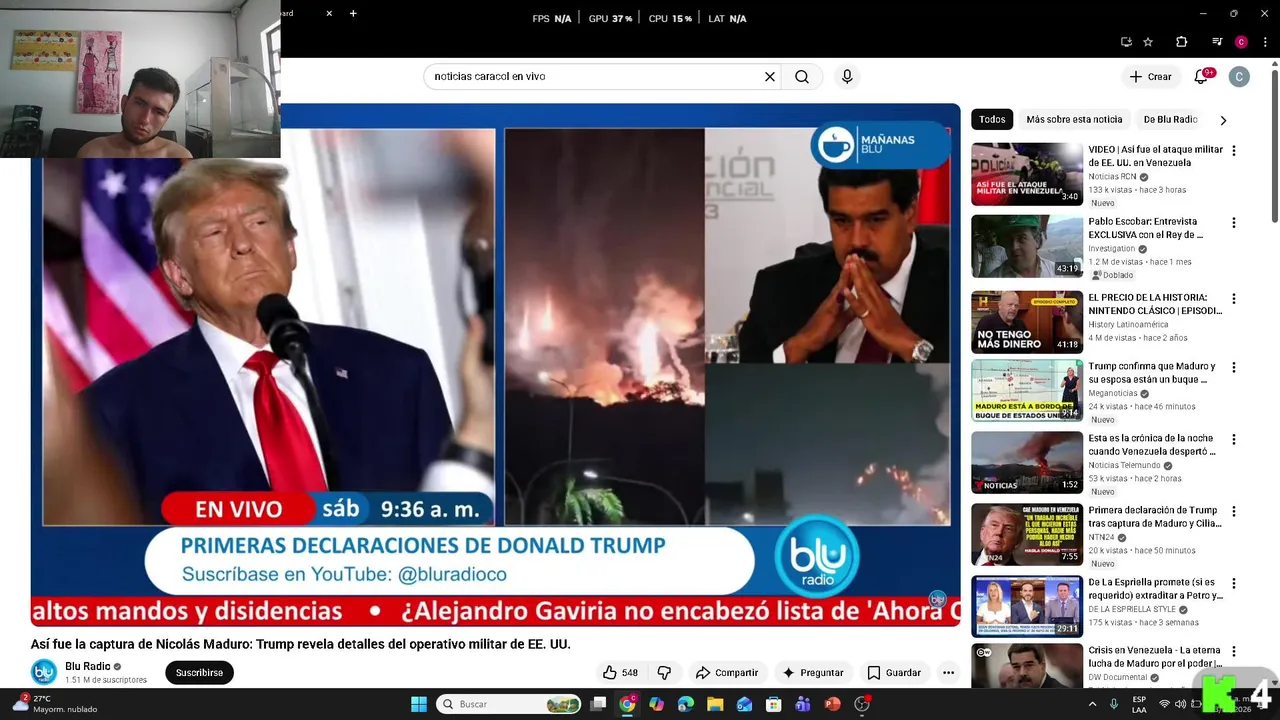Options for Telemundo crónica video
This screenshot has height=720, width=1280.
point(1233,439)
